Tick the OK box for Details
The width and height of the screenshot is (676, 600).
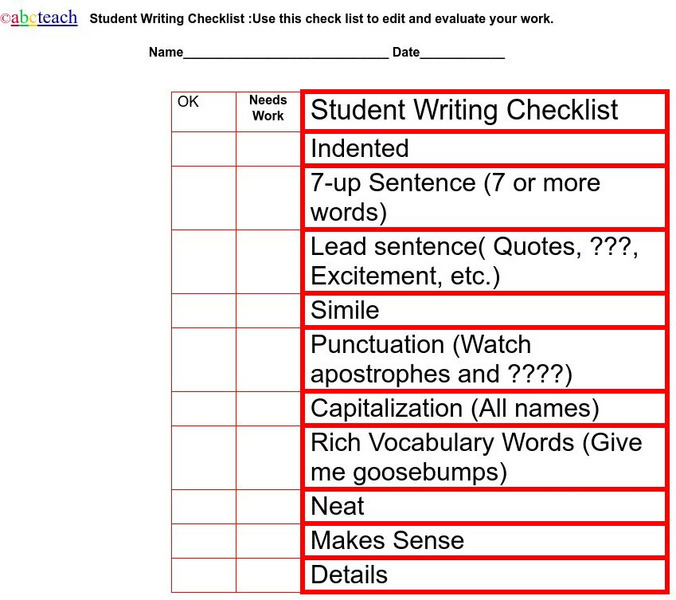click(x=204, y=575)
